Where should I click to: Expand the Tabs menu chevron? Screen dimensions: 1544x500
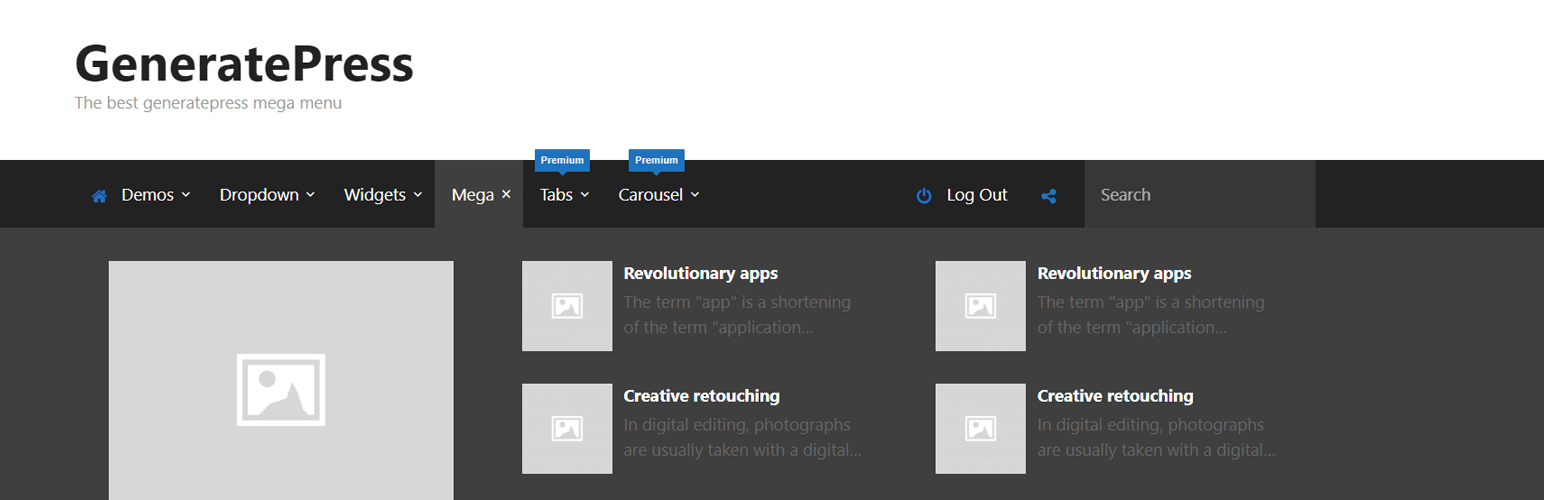click(585, 195)
